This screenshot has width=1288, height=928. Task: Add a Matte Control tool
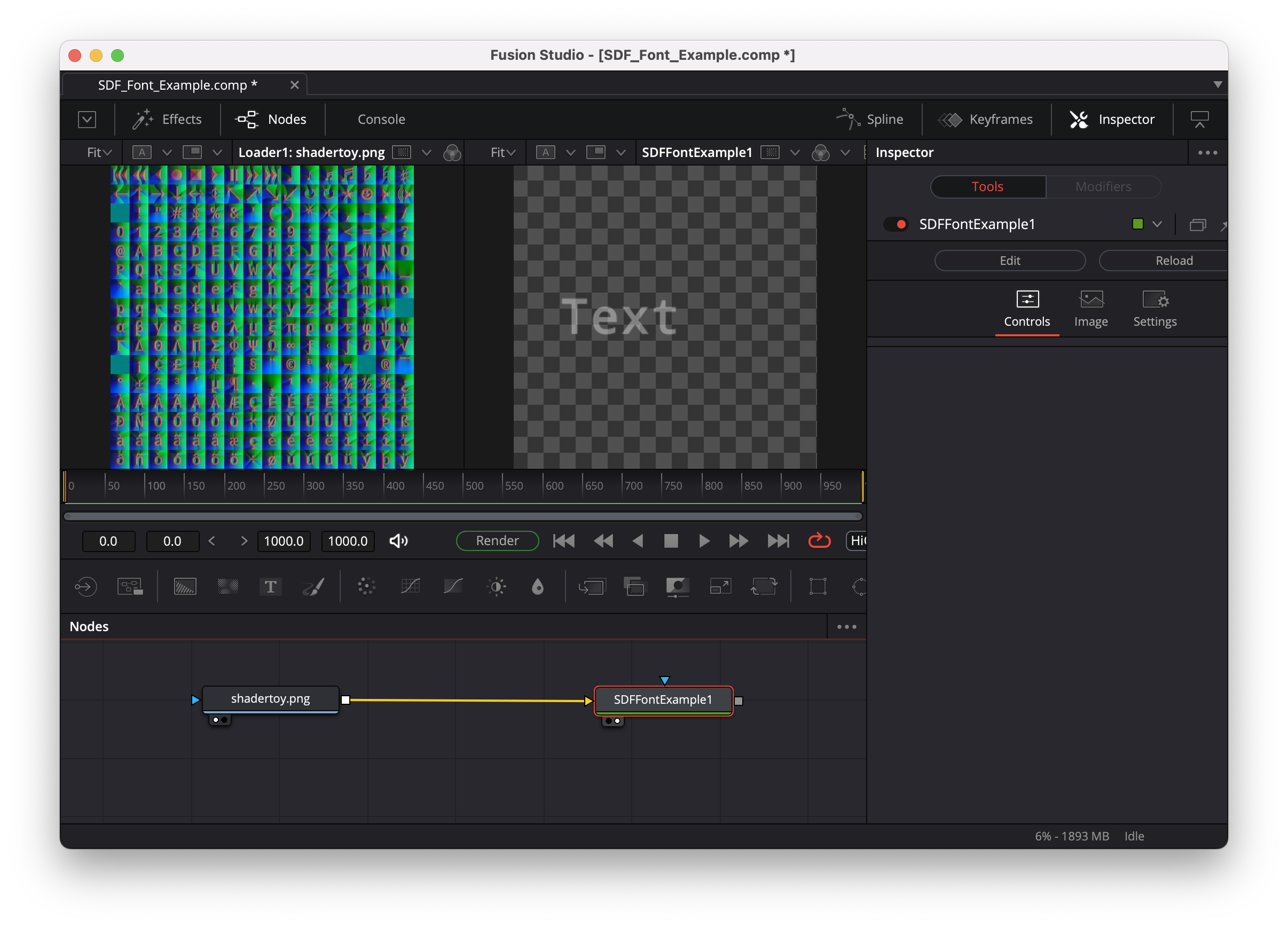tap(678, 587)
